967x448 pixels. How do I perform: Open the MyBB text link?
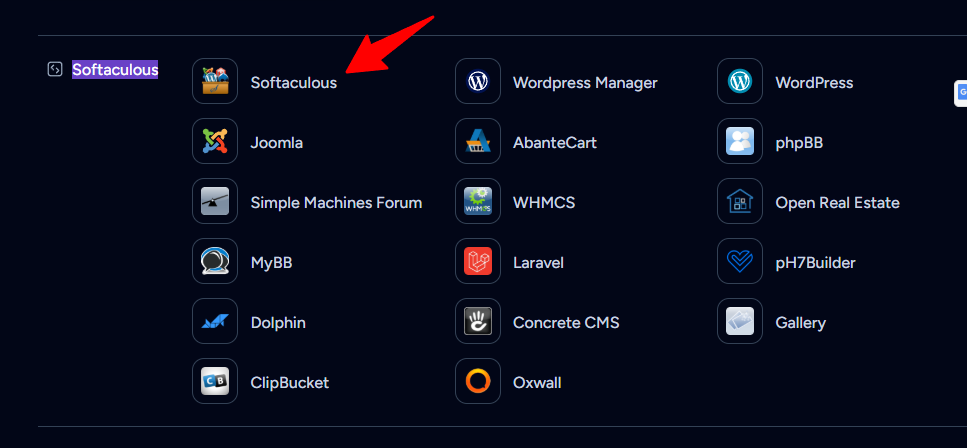(271, 263)
